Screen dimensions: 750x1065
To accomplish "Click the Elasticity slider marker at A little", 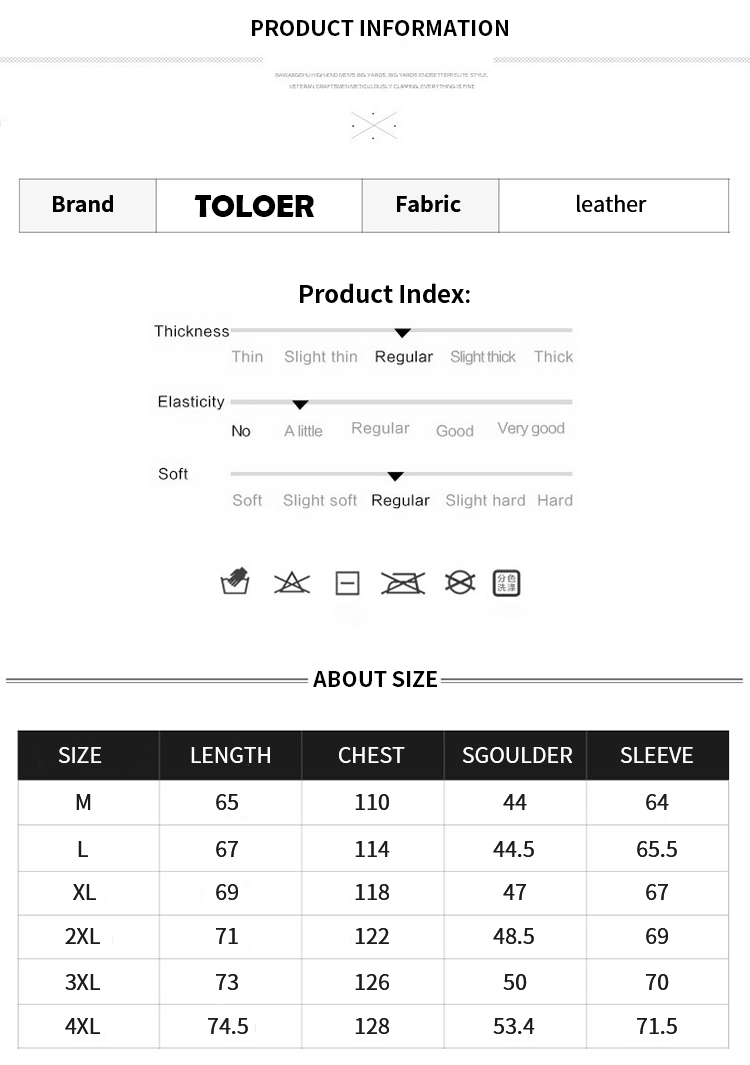I will click(x=300, y=404).
